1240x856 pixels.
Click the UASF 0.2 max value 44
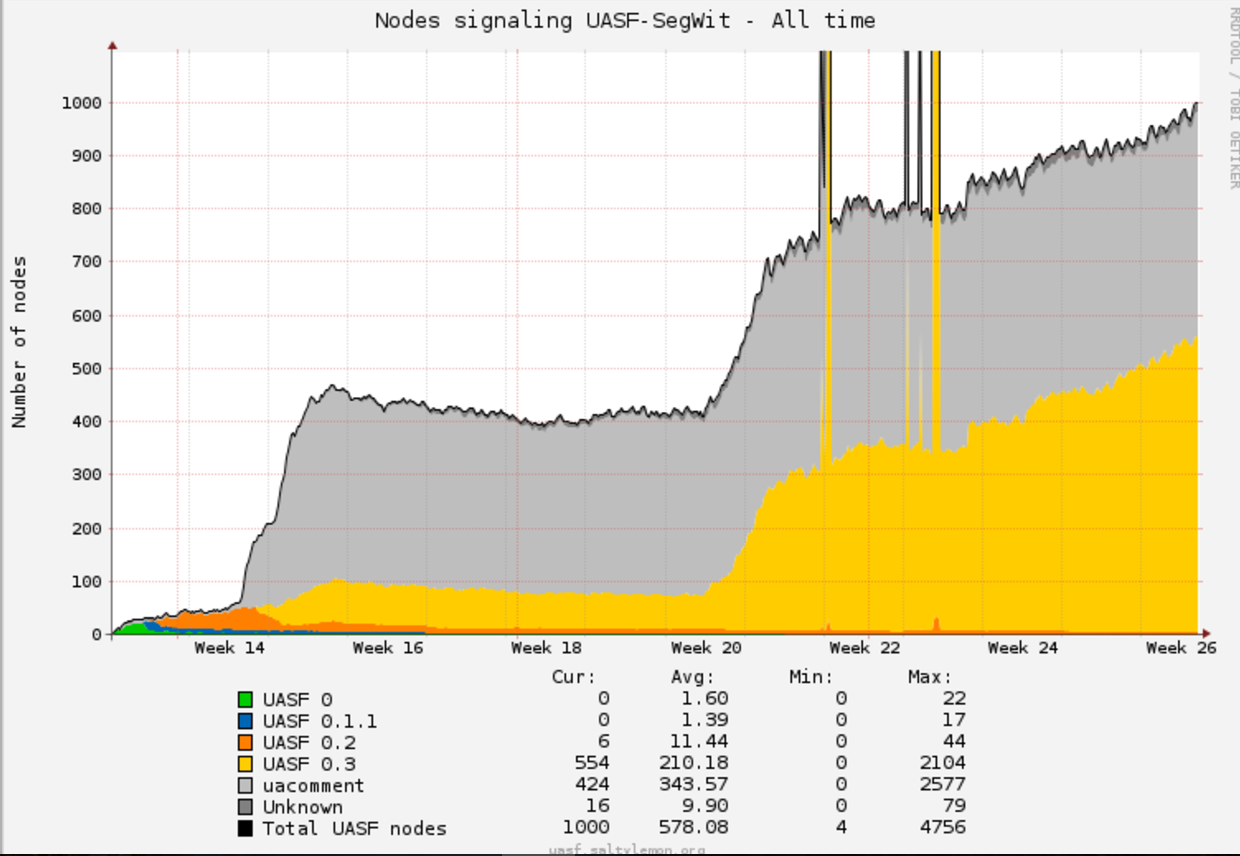pyautogui.click(x=955, y=743)
